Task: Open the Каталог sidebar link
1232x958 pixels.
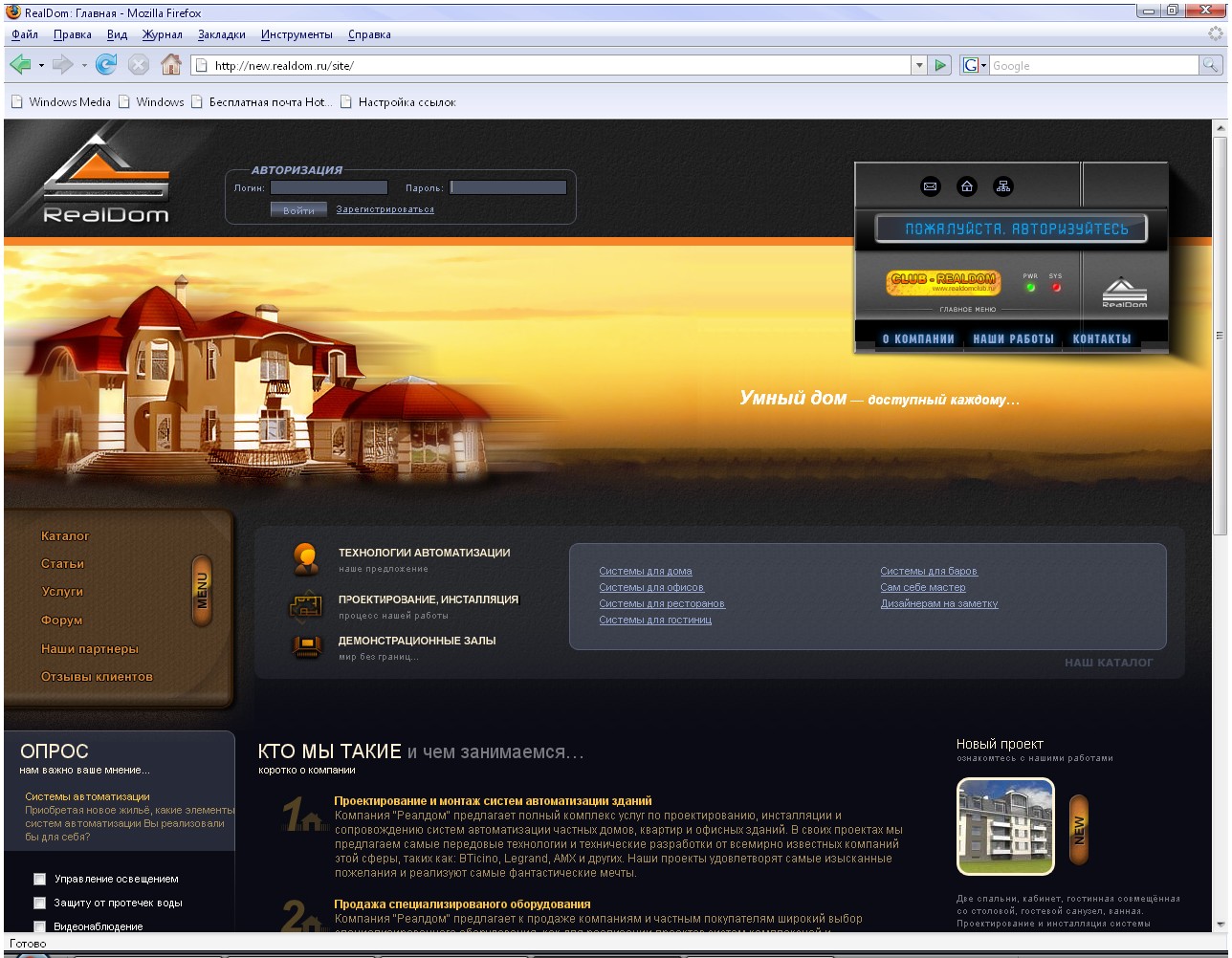Action: (65, 536)
